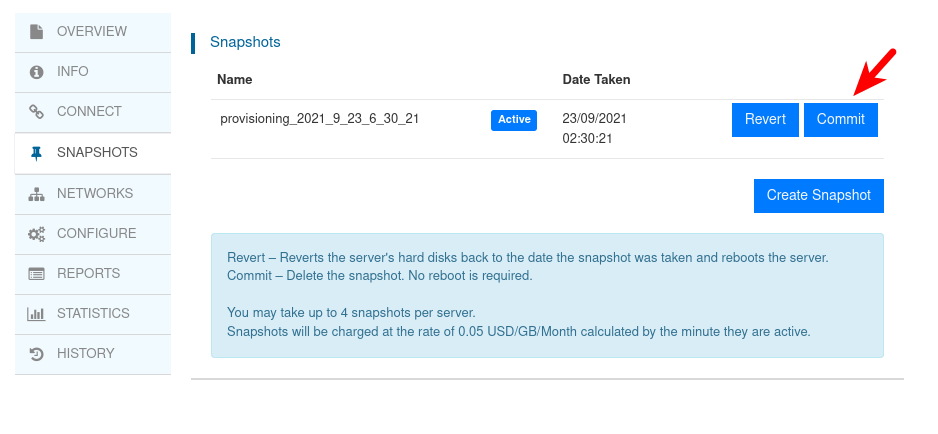The width and height of the screenshot is (938, 434).
Task: Revert the provisioning snapshot
Action: pyautogui.click(x=765, y=120)
